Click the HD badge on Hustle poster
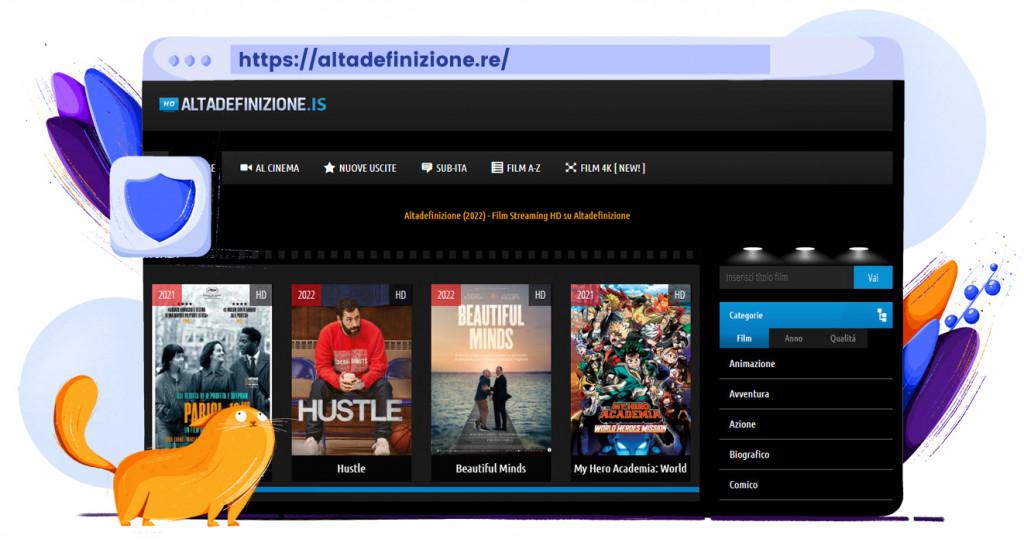The height and width of the screenshot is (546, 1024). 400,295
